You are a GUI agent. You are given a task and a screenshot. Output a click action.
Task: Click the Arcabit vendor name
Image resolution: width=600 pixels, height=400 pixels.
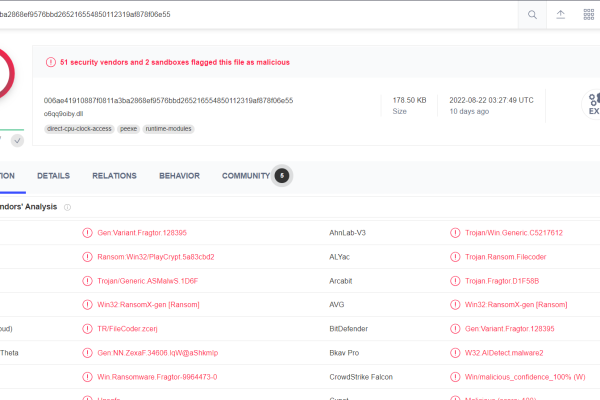click(x=341, y=281)
